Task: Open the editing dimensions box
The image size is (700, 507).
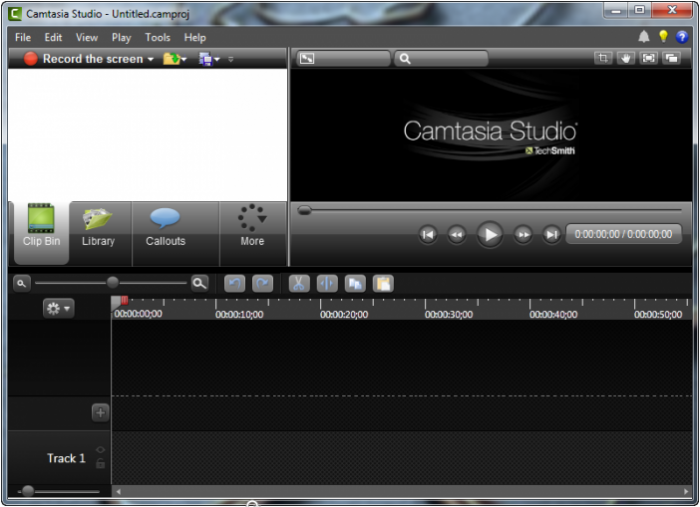Action: [x=343, y=58]
